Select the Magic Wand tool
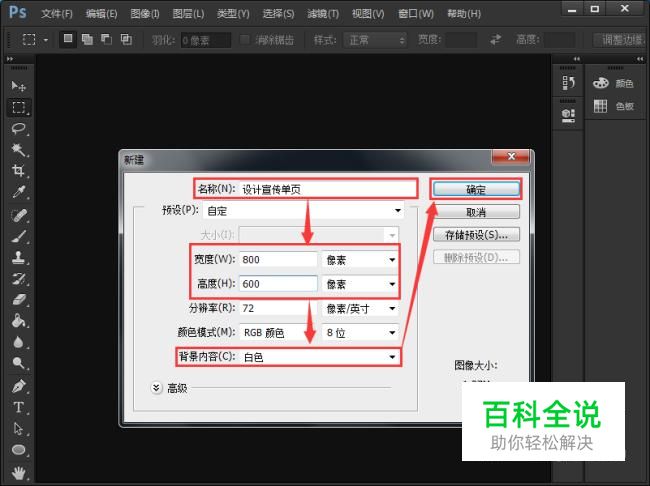The width and height of the screenshot is (650, 486). 18,149
